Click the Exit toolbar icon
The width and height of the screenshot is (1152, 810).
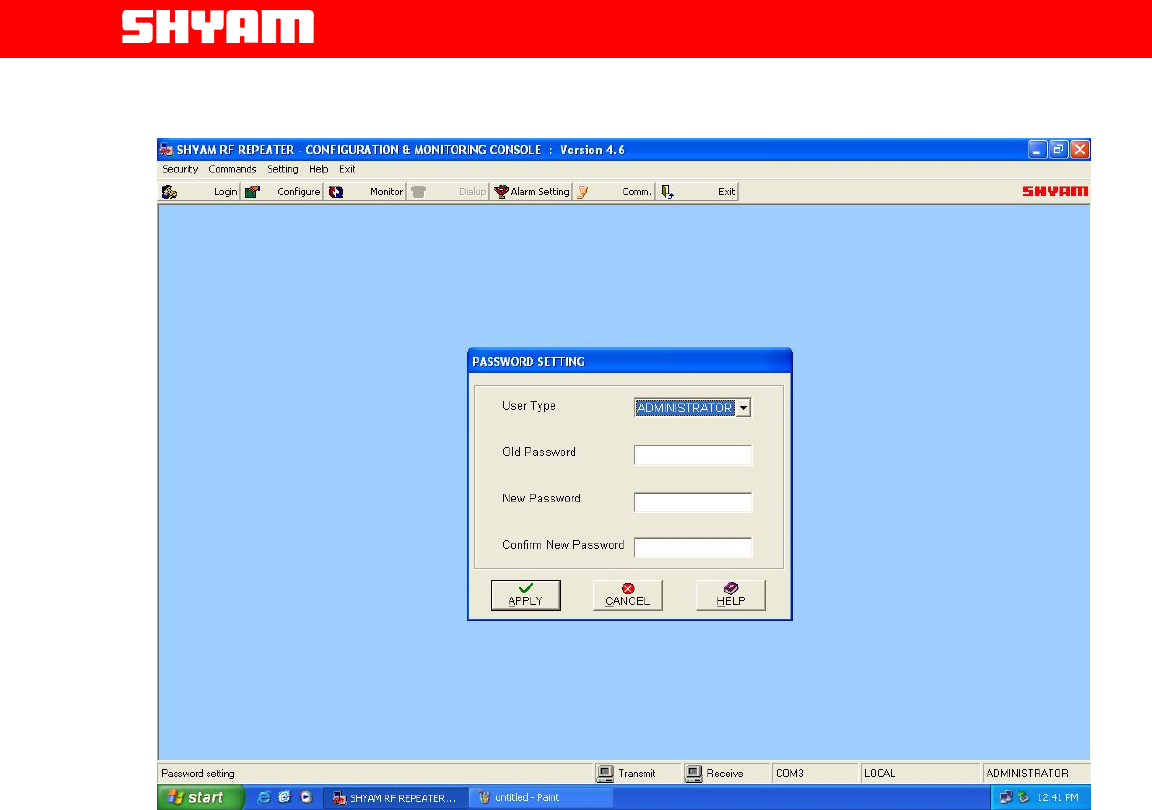(667, 192)
